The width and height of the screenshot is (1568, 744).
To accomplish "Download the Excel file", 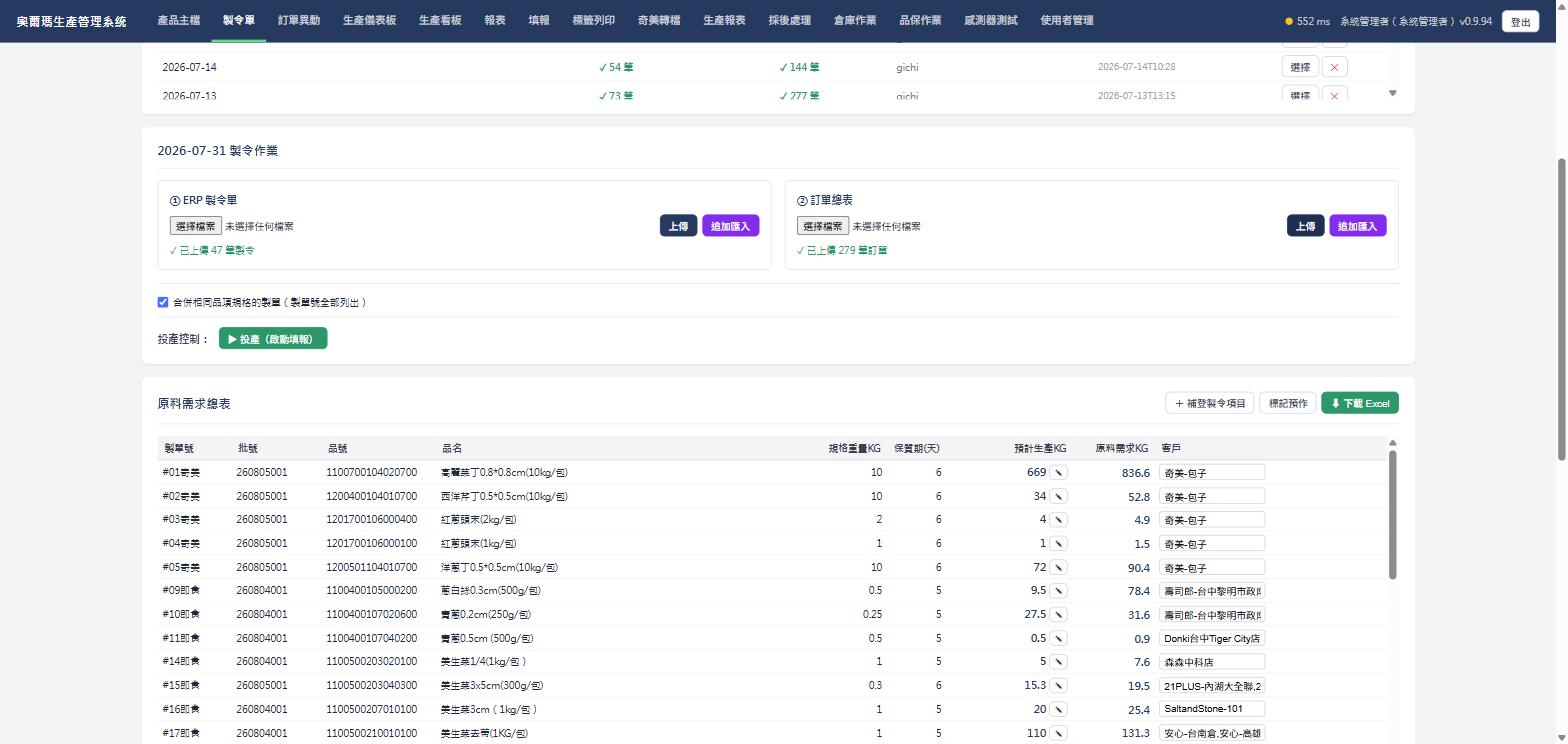I will (x=1360, y=403).
